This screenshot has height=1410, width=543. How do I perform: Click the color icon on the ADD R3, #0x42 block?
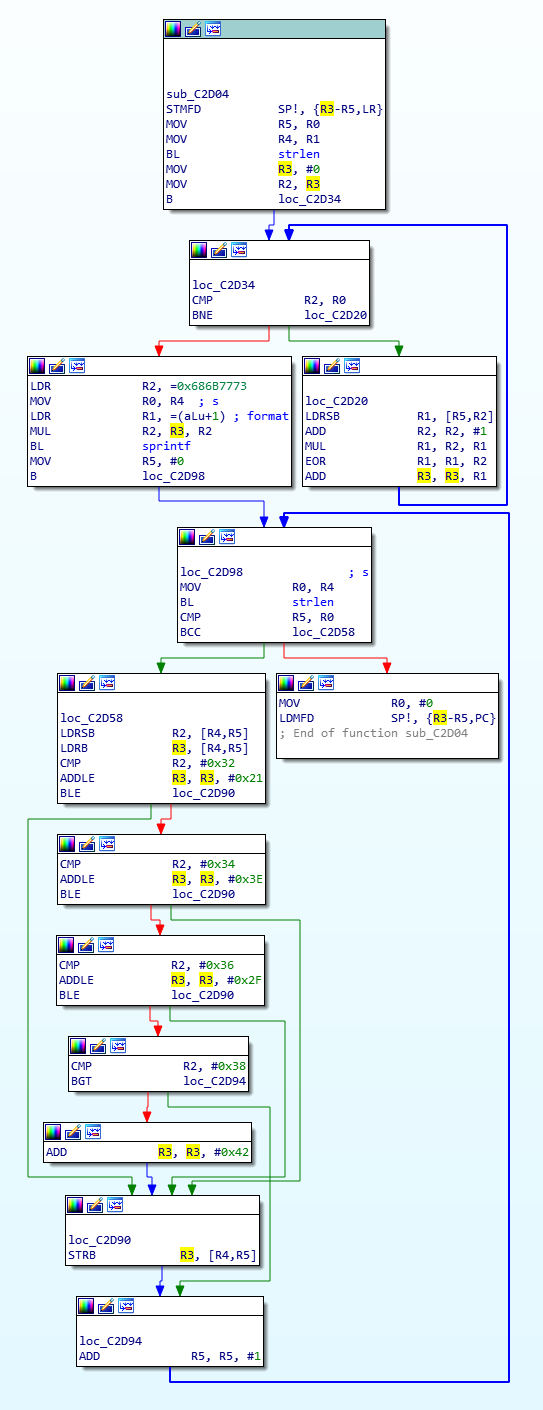53,1132
